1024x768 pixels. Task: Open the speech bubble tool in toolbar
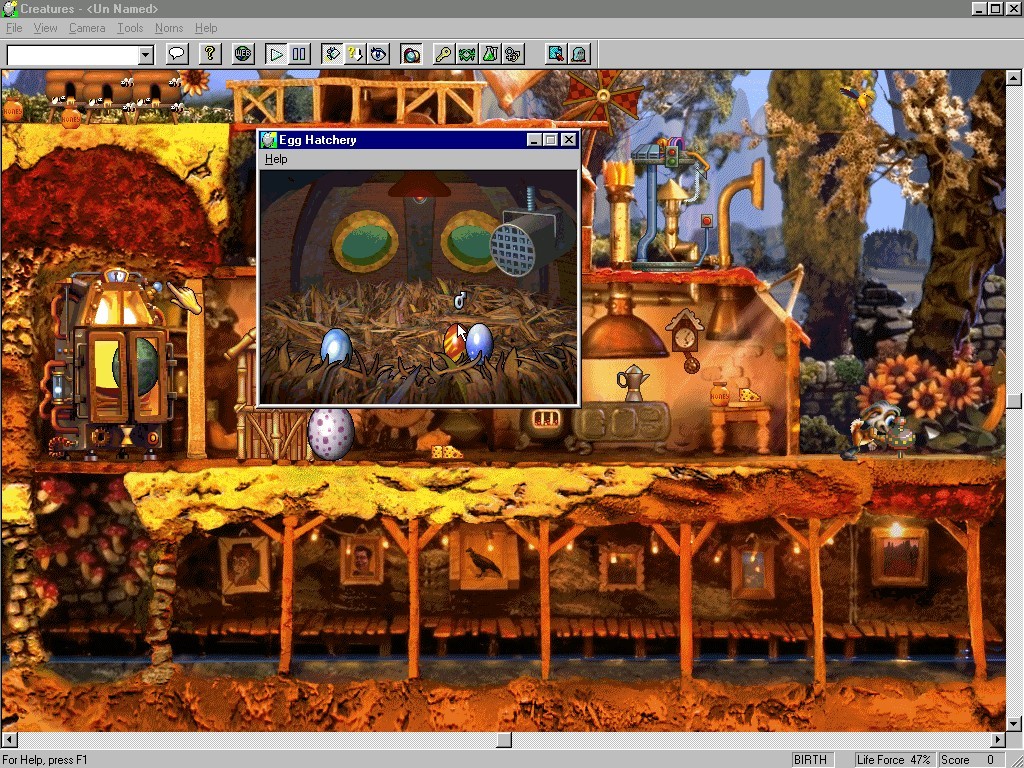(x=177, y=54)
